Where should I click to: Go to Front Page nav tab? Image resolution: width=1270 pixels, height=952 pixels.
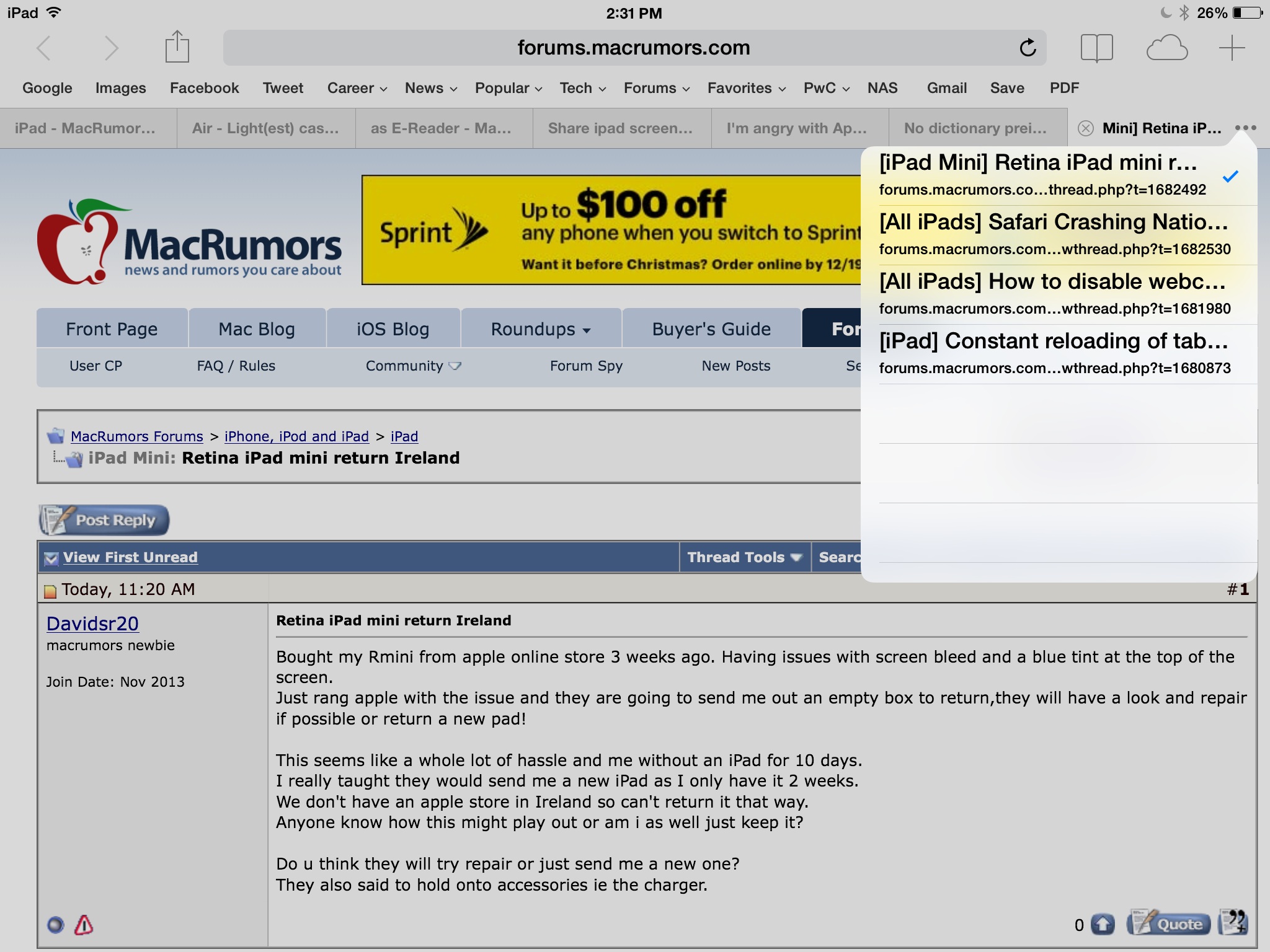coord(112,328)
